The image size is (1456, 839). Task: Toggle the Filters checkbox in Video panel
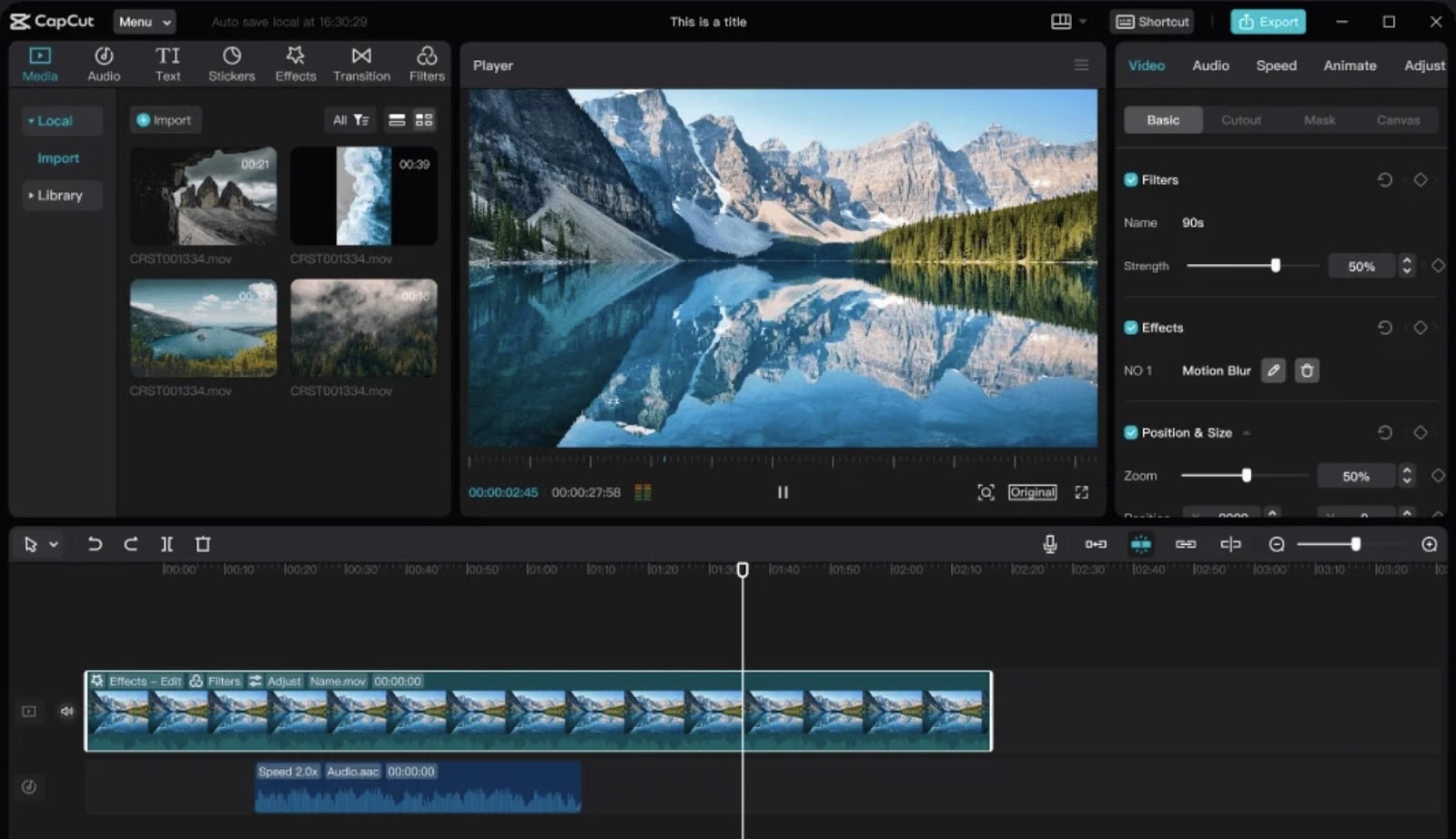pyautogui.click(x=1131, y=179)
